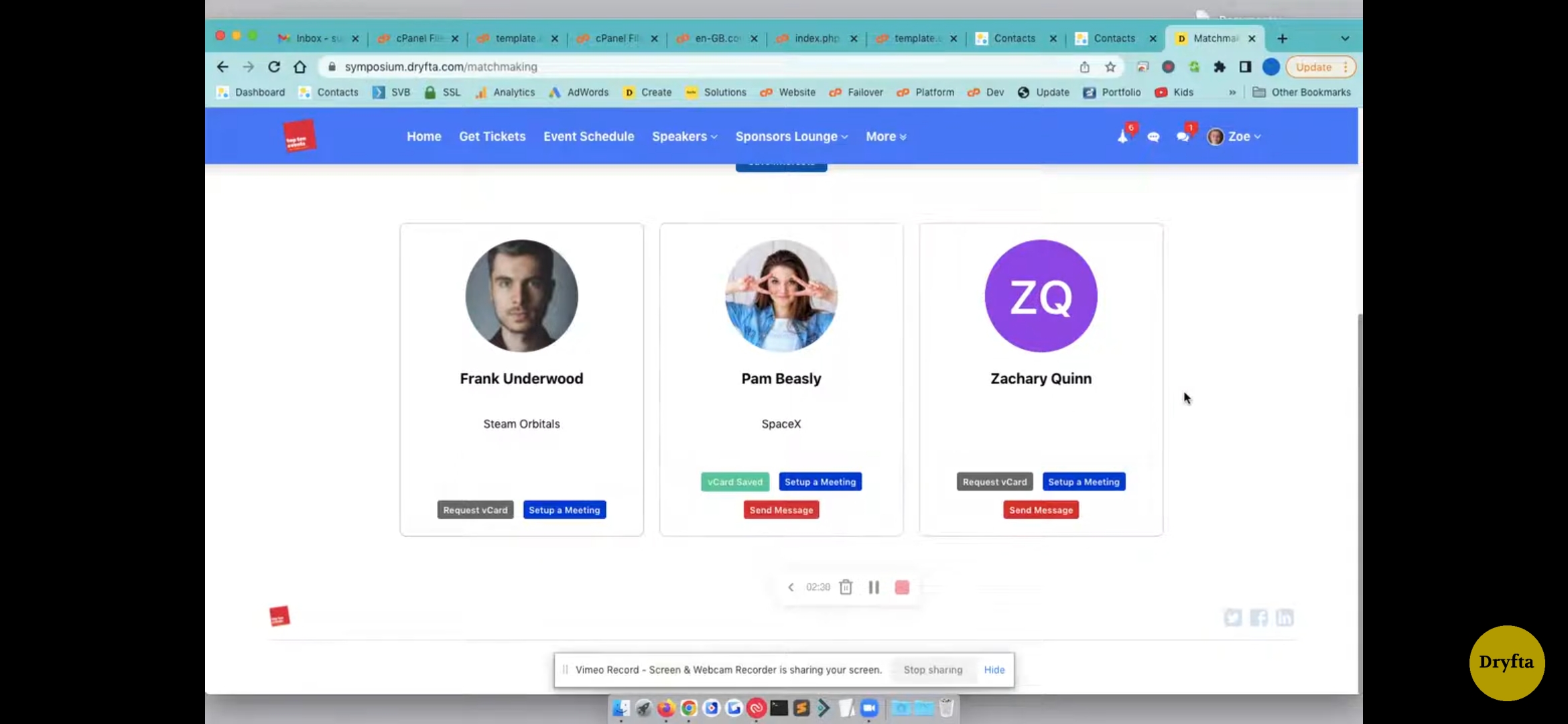Open a new browser tab
The width and height of the screenshot is (1568, 724).
1282,38
